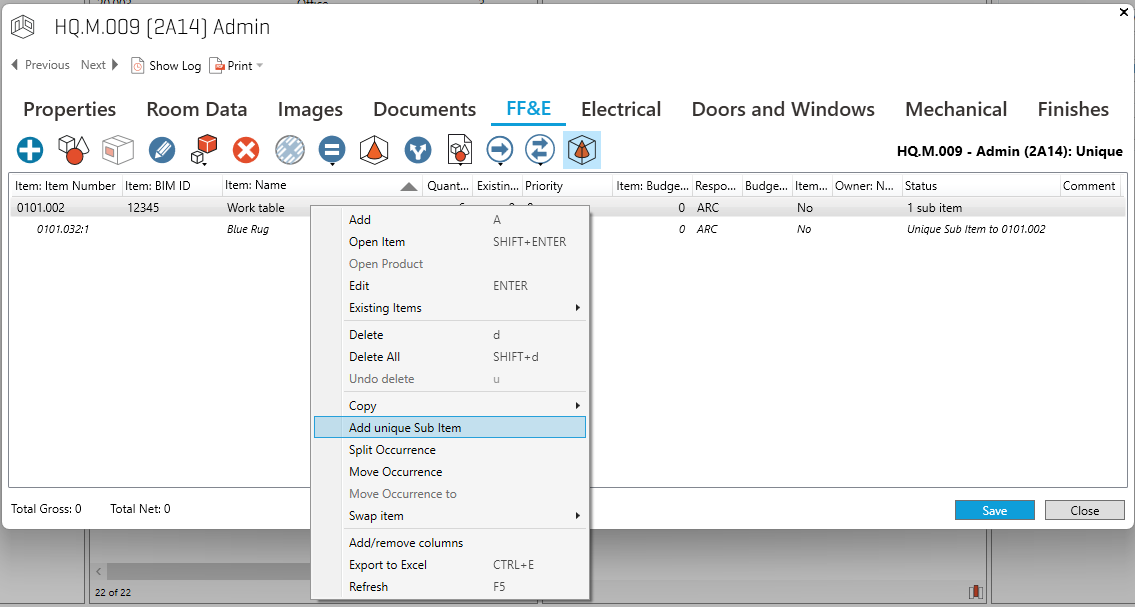Click the two-arrow Swap item icon

540,150
